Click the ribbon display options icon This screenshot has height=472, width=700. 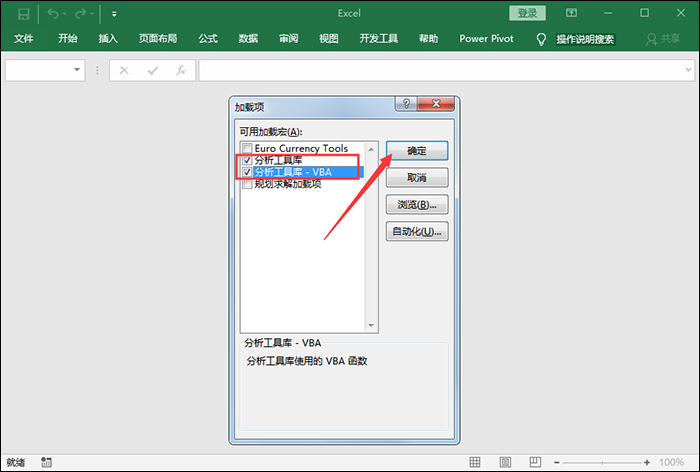point(571,13)
